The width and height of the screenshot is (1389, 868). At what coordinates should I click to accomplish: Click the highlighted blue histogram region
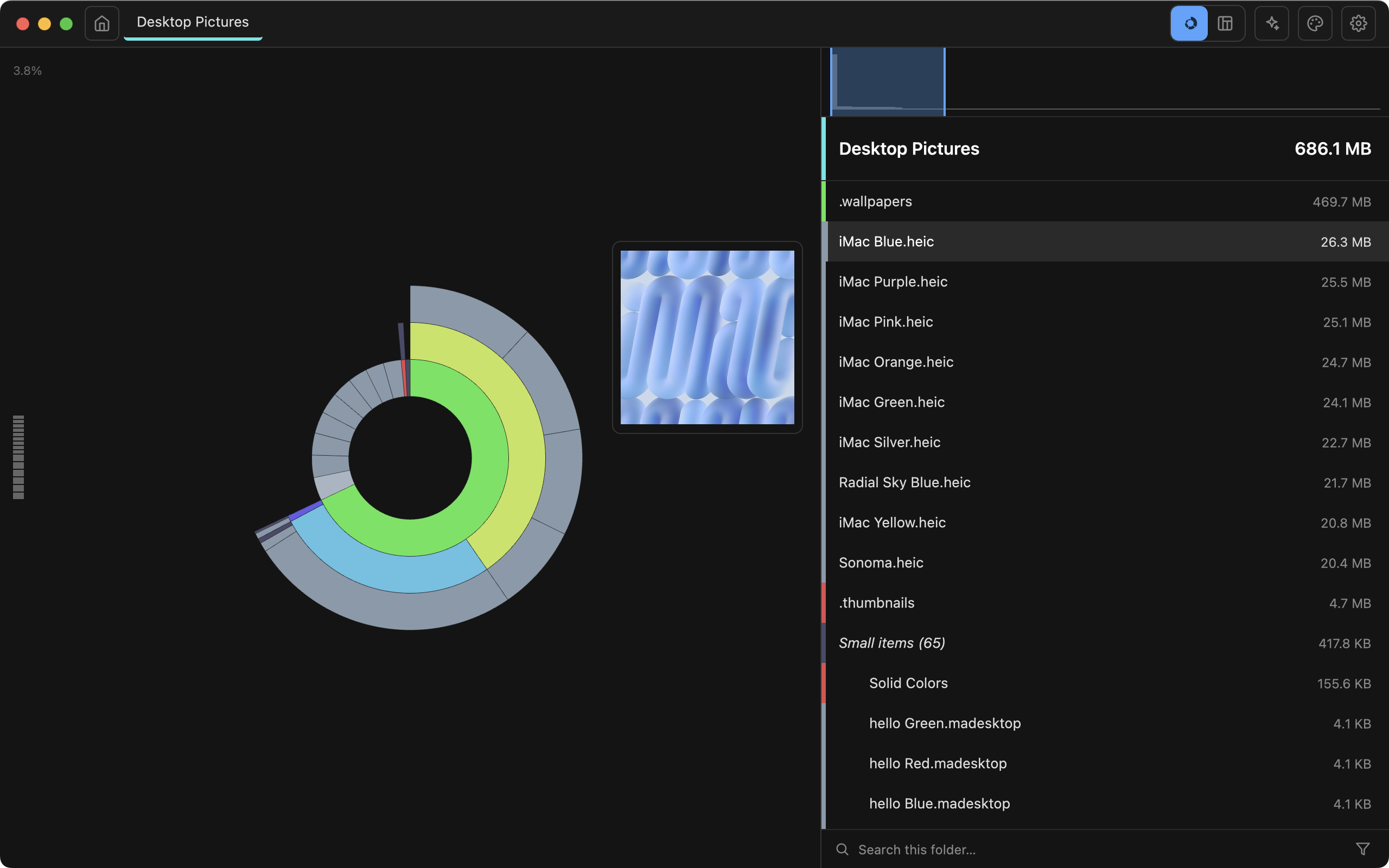click(x=887, y=81)
